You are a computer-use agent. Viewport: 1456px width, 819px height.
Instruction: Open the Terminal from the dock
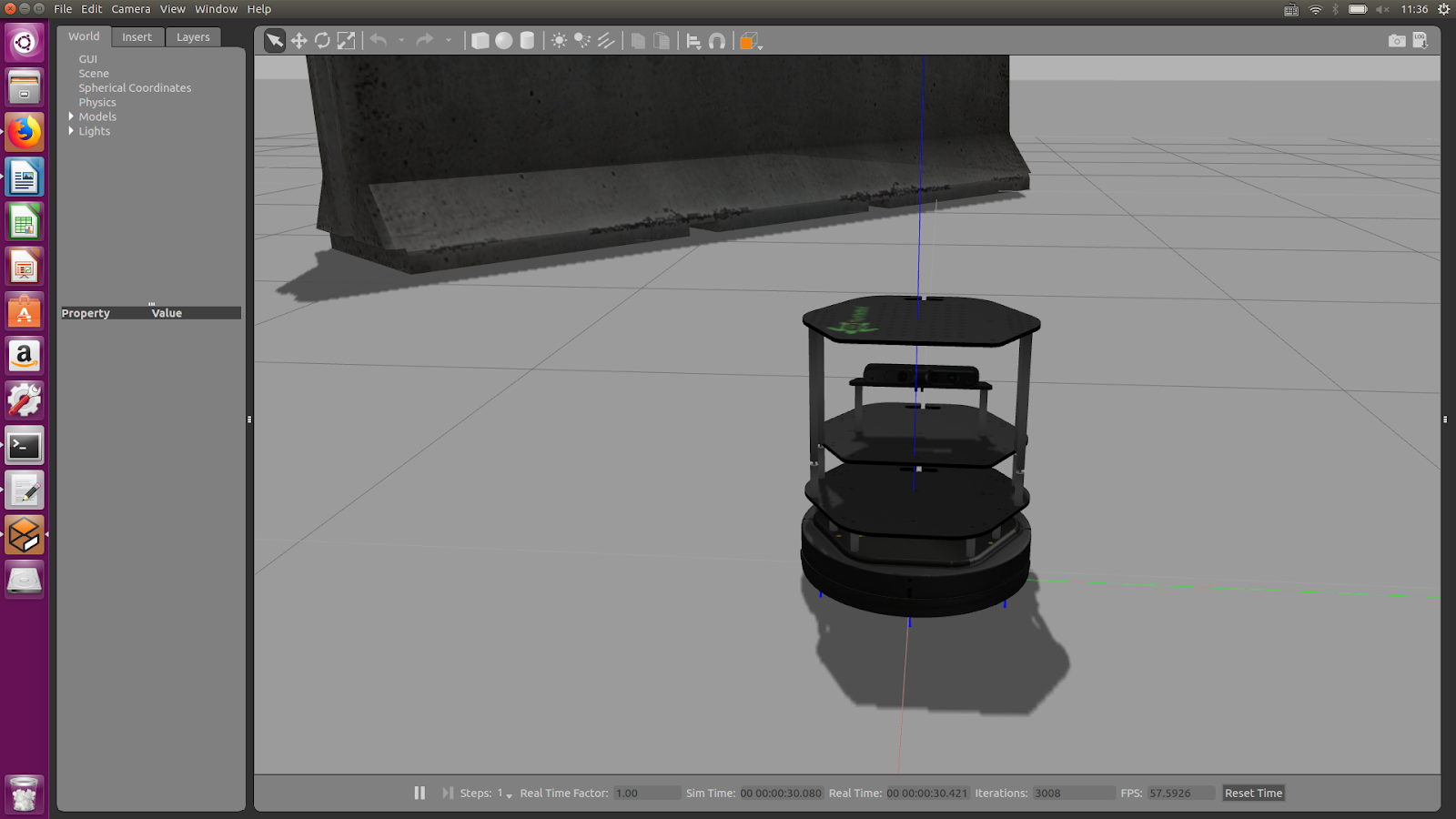tap(25, 446)
